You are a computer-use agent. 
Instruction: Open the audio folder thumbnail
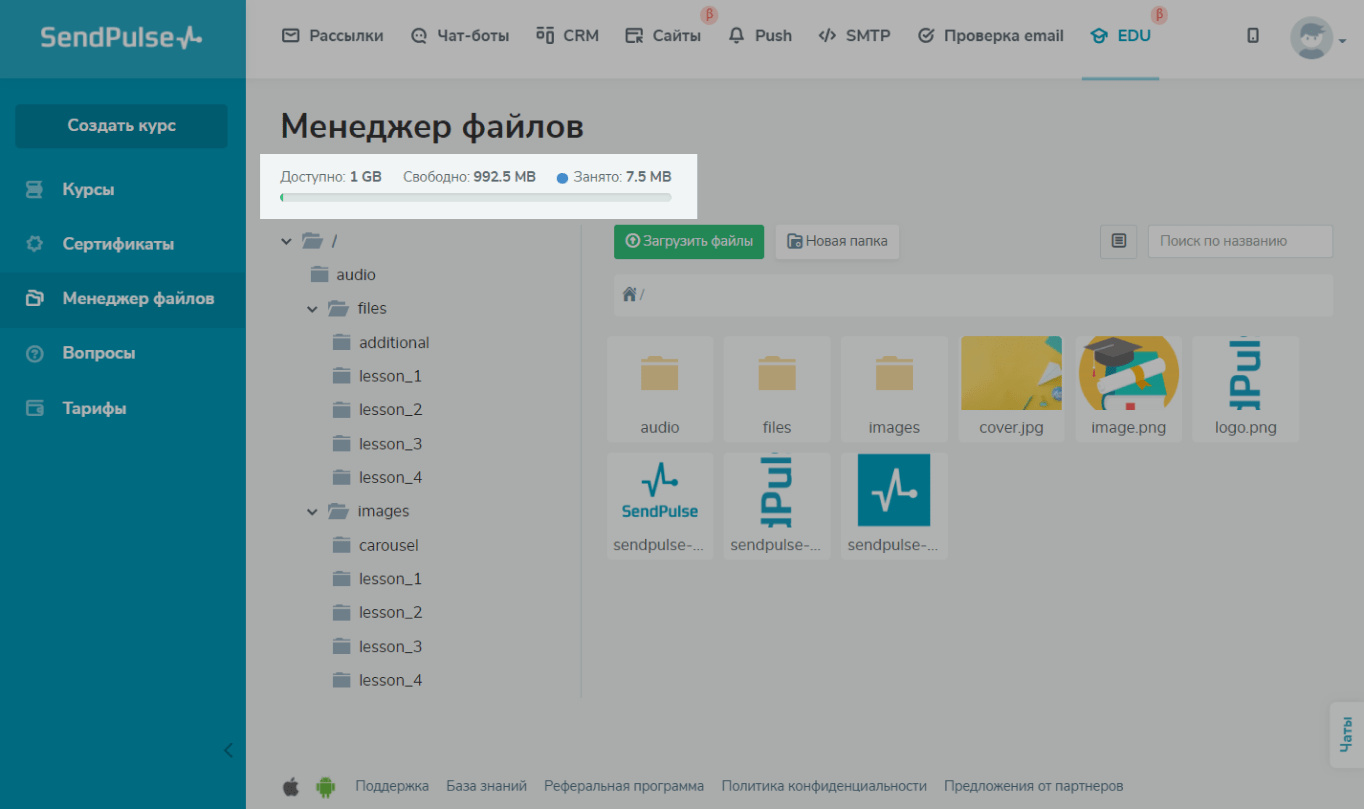tap(660, 390)
